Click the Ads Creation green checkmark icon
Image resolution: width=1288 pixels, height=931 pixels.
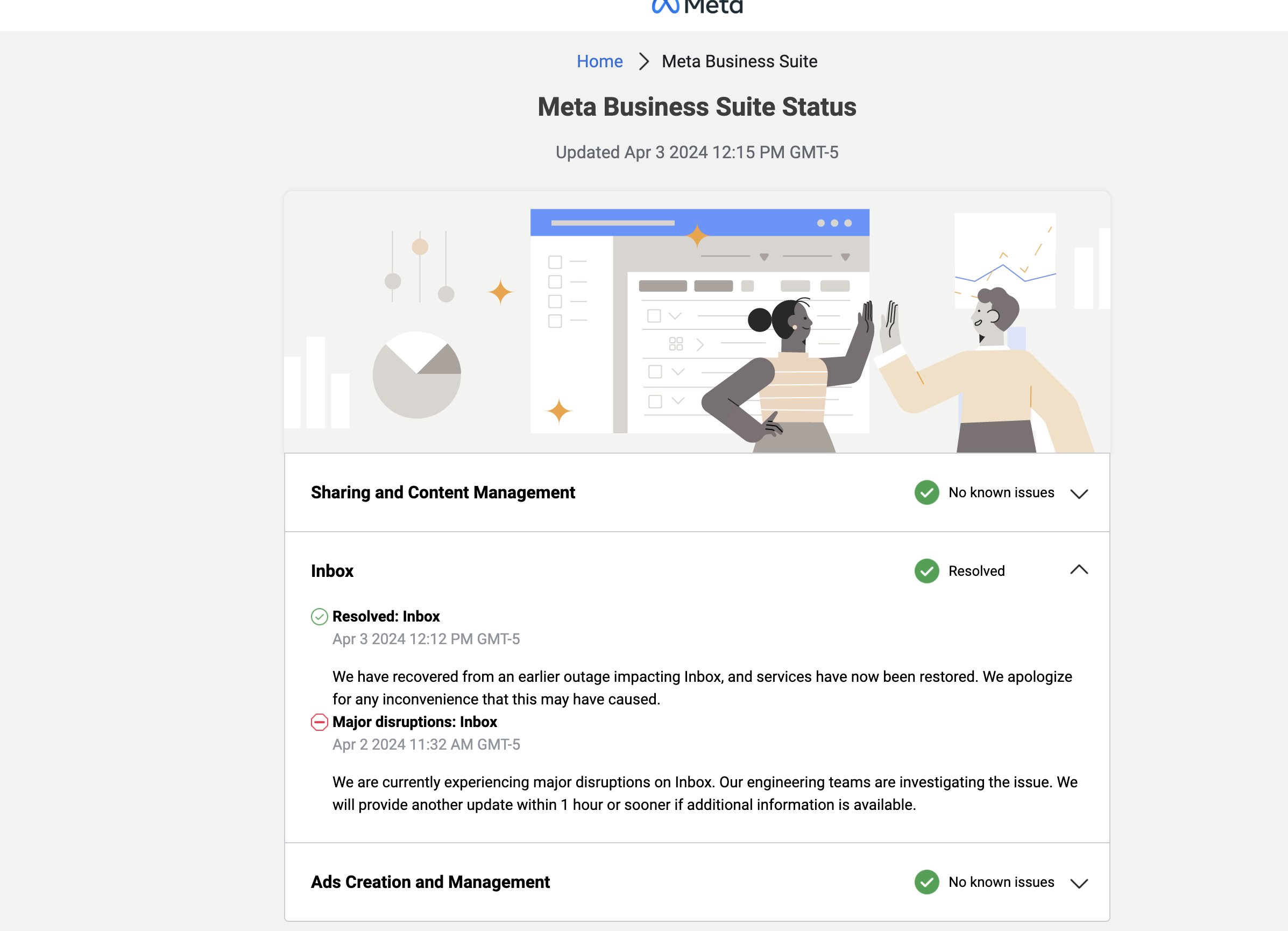click(x=926, y=882)
